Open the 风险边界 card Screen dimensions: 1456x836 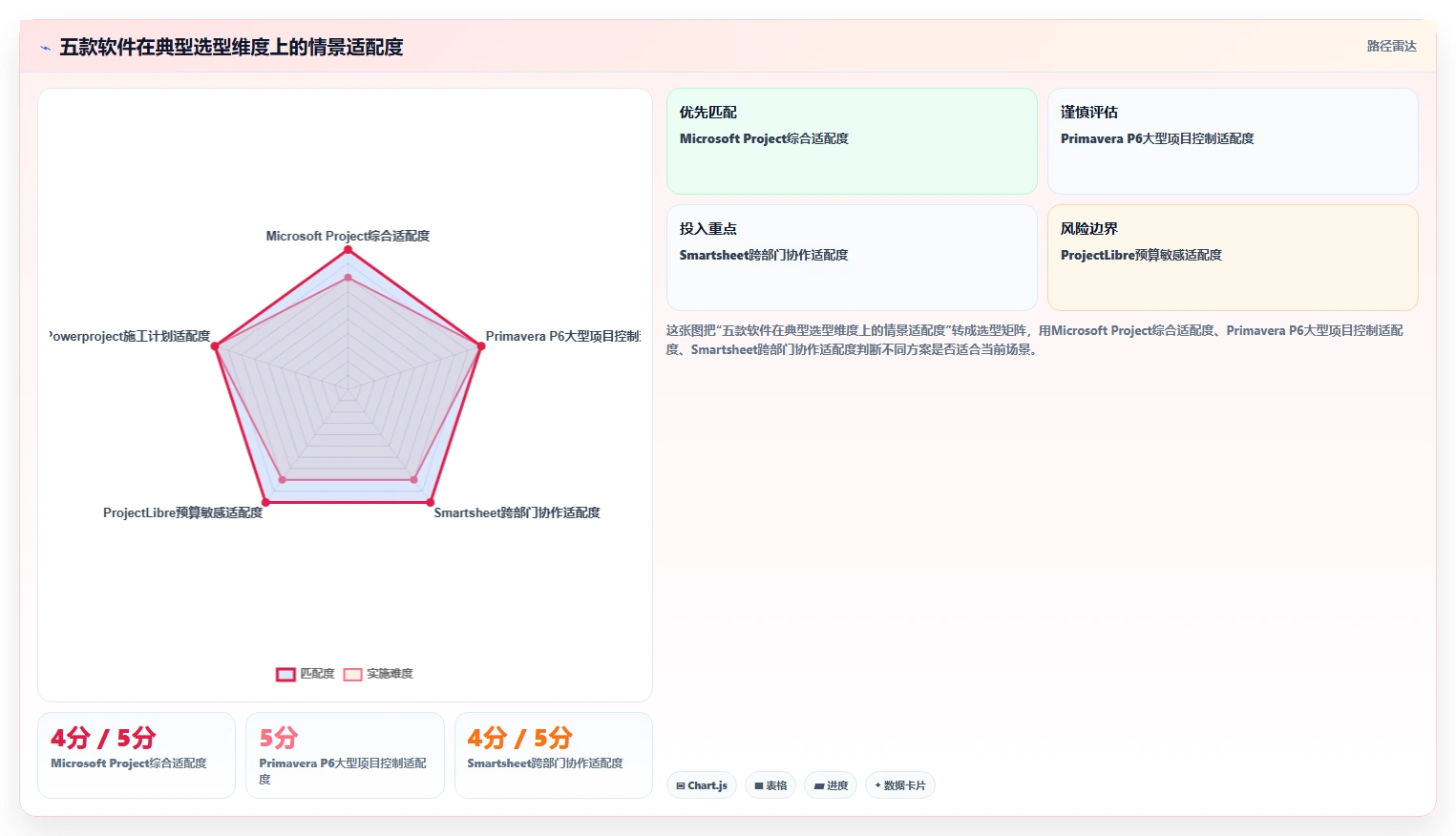[1233, 258]
